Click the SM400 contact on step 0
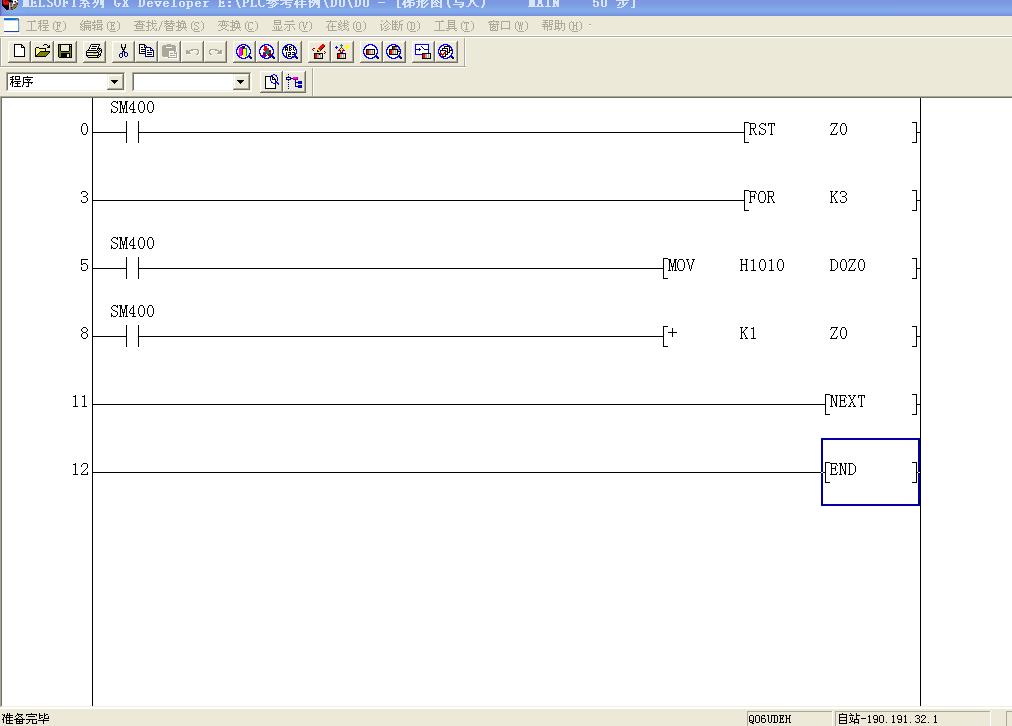1012x726 pixels. click(132, 132)
